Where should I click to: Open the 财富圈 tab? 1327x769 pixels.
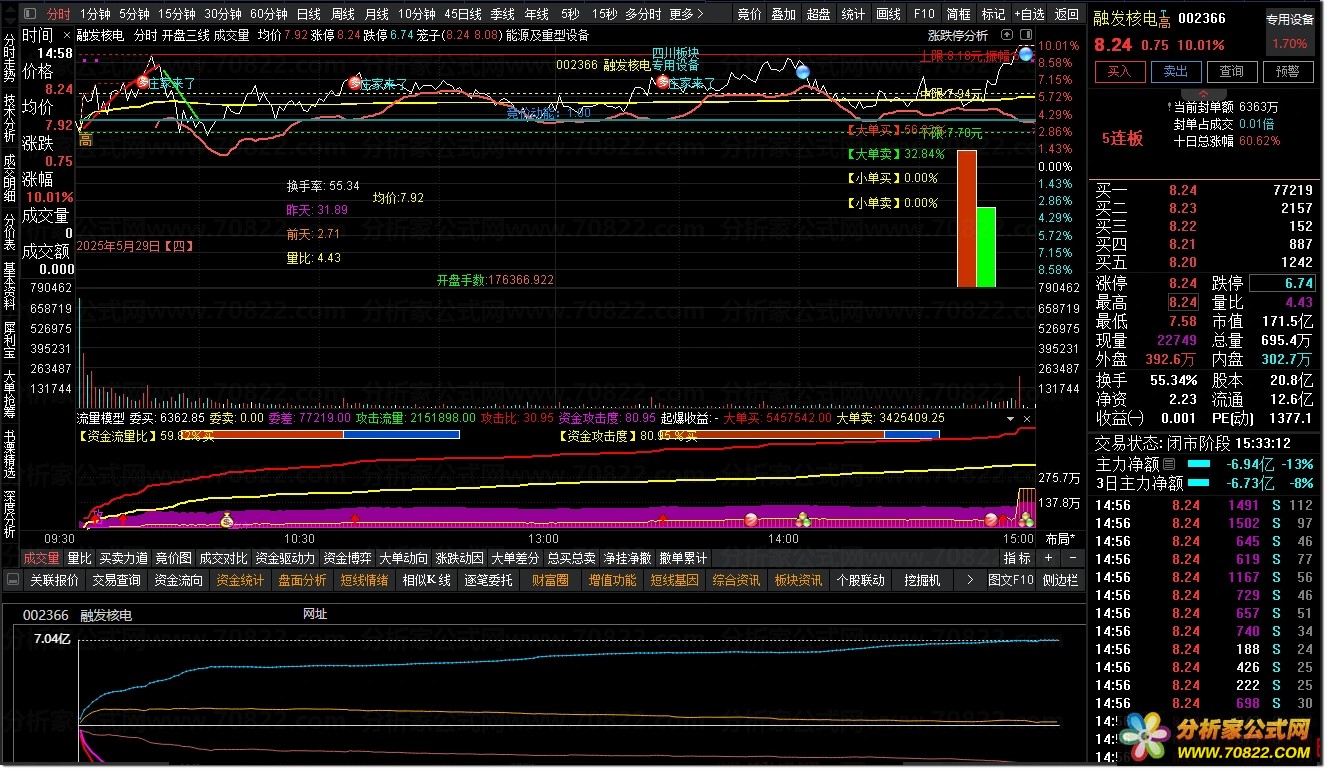pos(550,580)
